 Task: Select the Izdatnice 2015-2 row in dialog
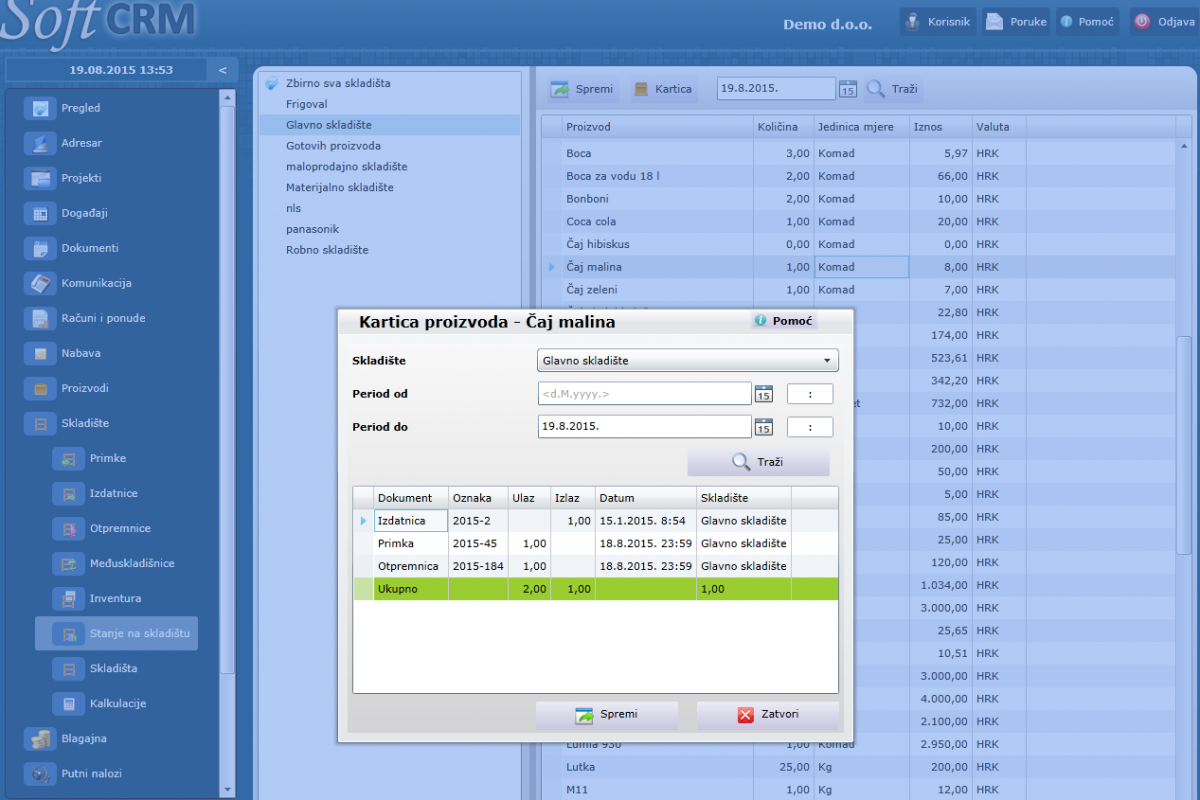596,521
